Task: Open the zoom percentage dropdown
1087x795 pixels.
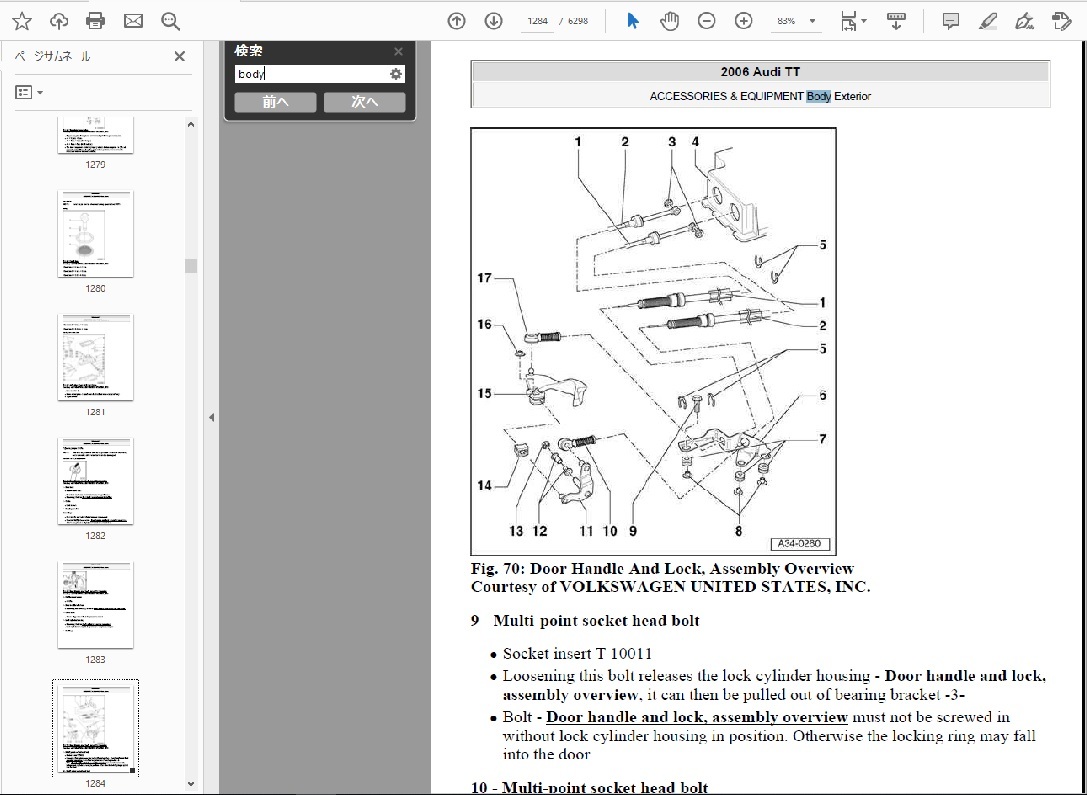Action: coord(812,21)
